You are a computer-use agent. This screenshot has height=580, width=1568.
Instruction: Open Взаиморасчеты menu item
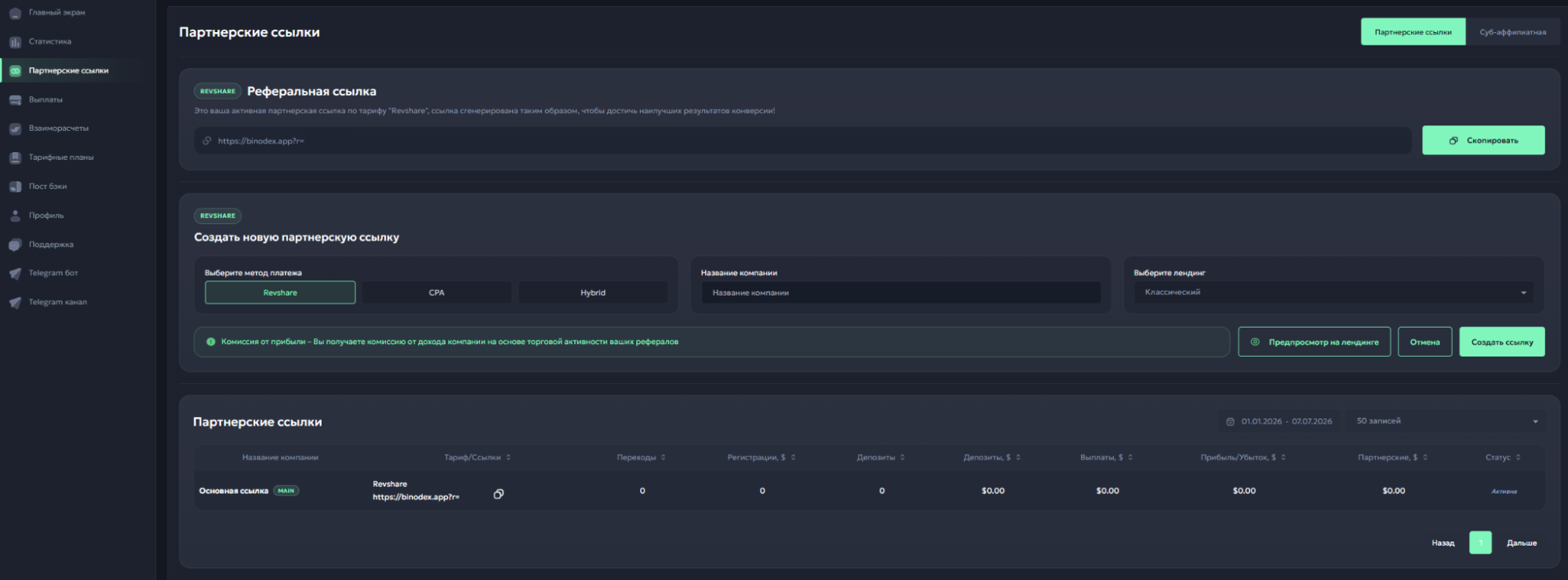[x=59, y=129]
